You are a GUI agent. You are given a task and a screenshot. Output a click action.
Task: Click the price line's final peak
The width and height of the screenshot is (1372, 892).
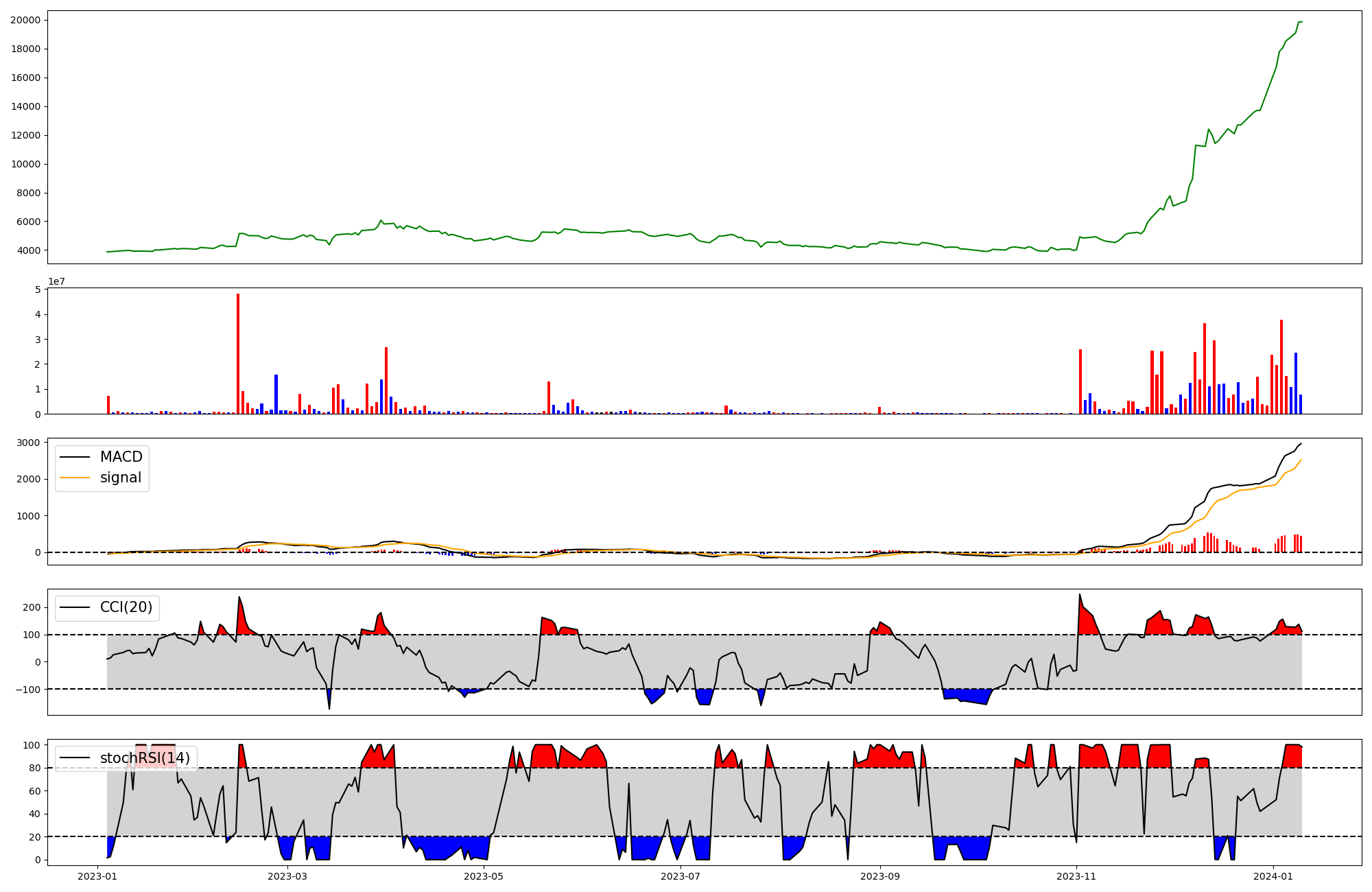(1299, 22)
